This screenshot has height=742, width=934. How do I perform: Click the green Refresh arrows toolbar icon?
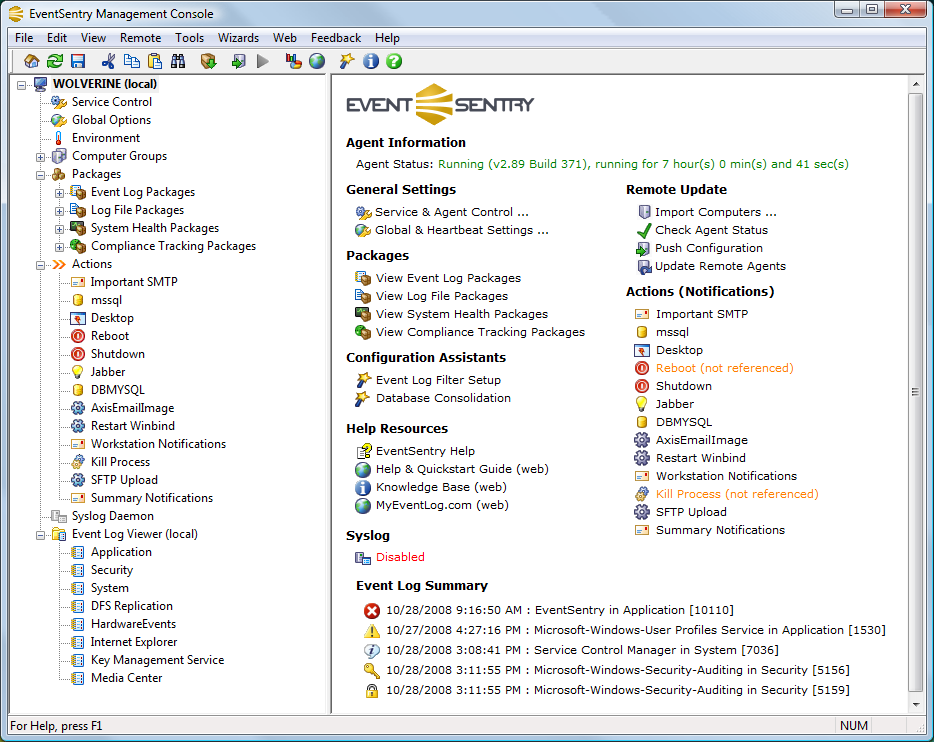(55, 61)
